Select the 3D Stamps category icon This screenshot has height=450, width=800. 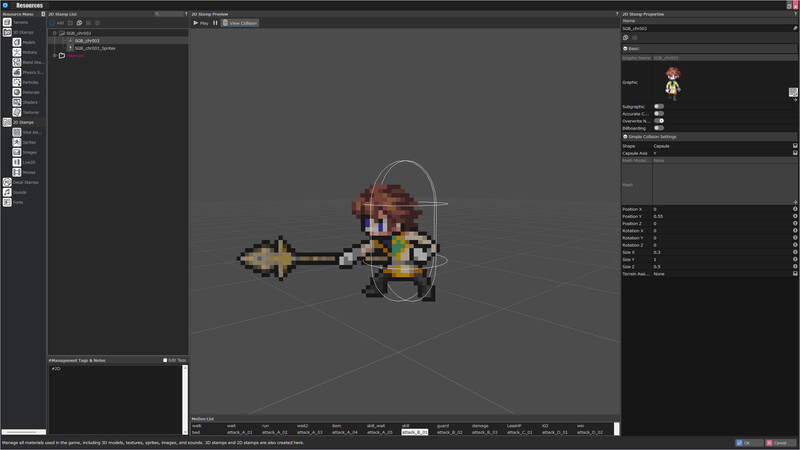click(7, 32)
